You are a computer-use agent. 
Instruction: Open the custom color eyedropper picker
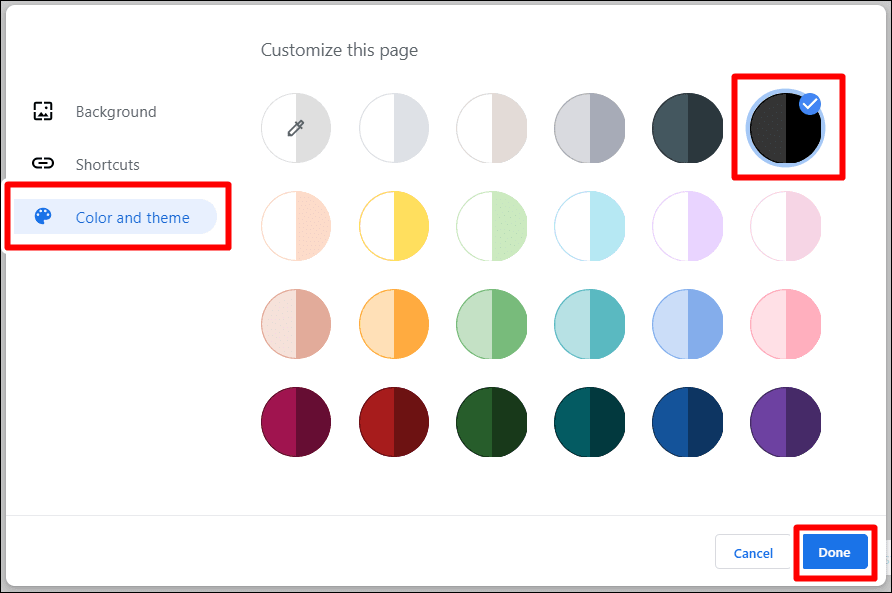[296, 128]
